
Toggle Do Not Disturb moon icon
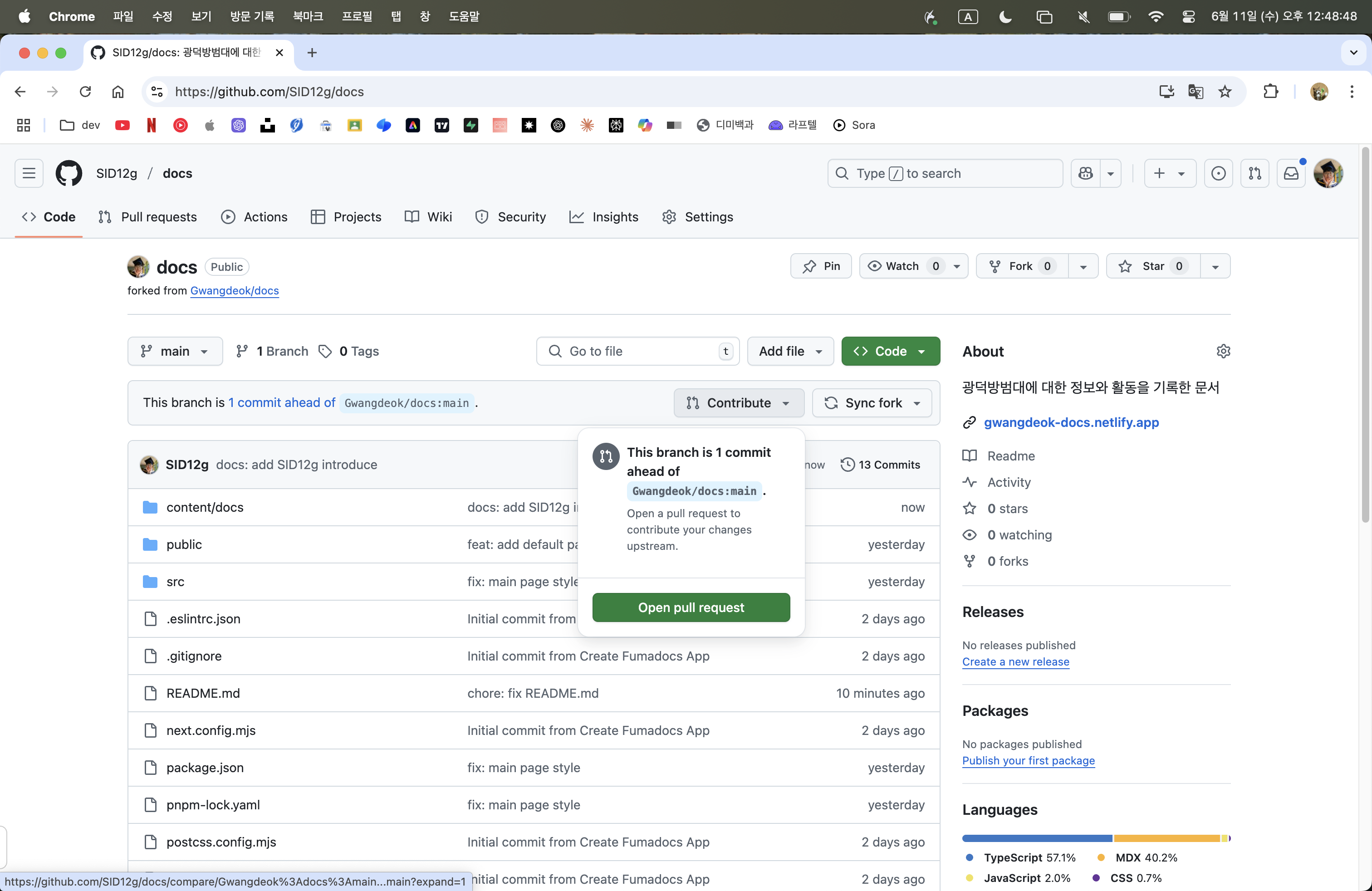pyautogui.click(x=1005, y=17)
